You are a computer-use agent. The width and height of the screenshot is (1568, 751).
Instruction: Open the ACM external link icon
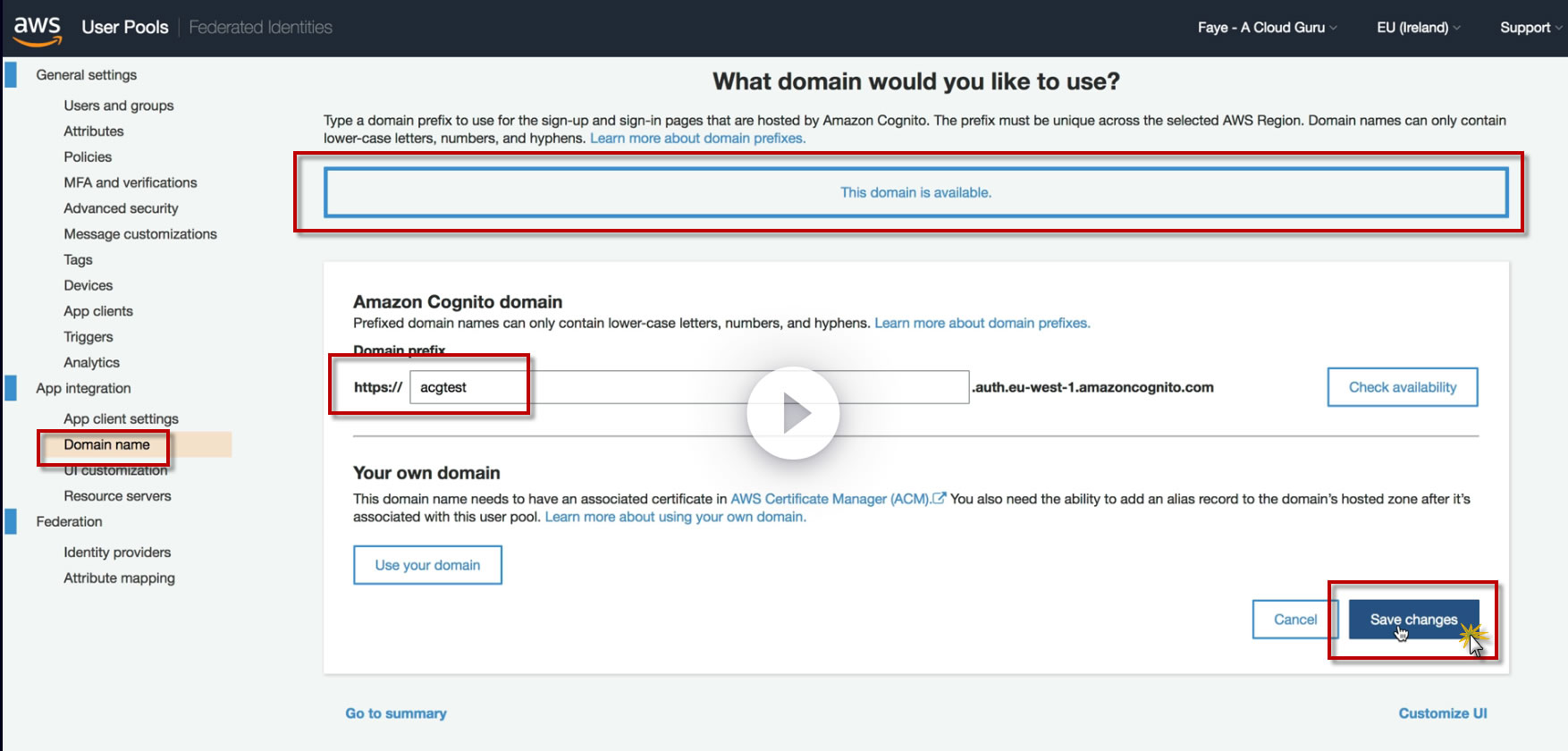coord(939,499)
